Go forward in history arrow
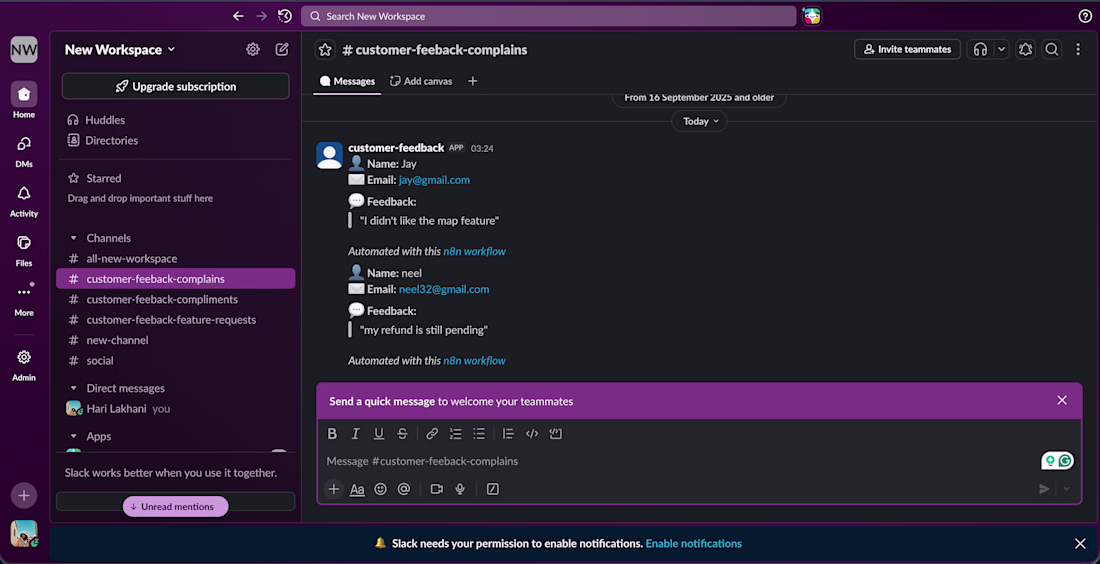The image size is (1100, 564). click(x=262, y=16)
